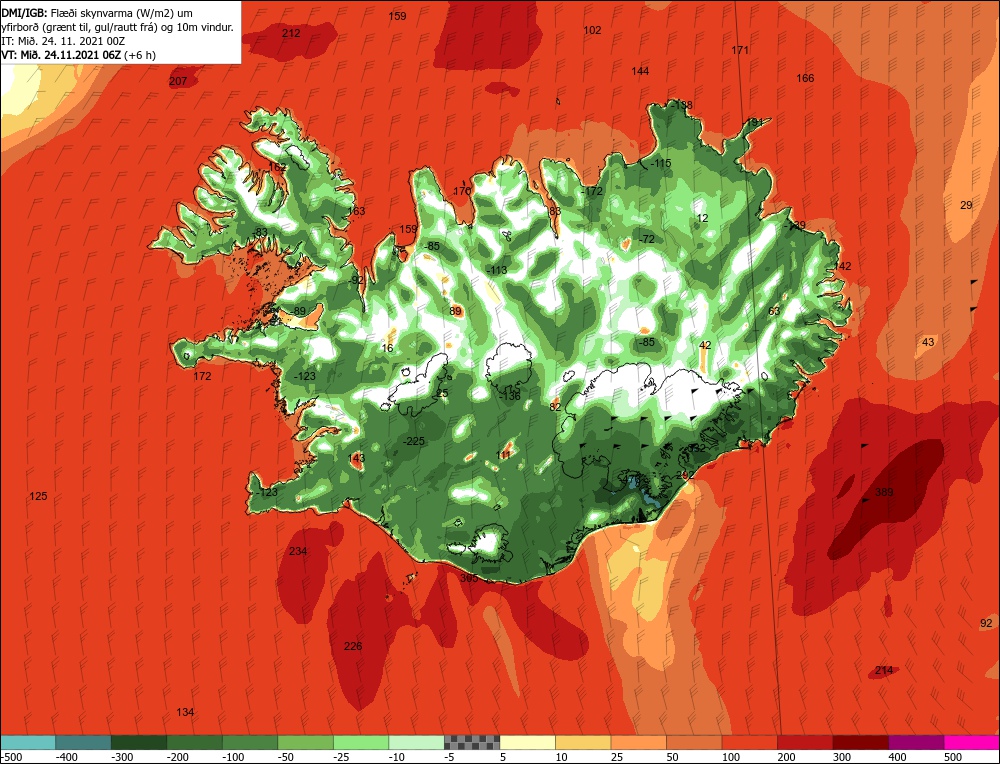Click the '-500' legend scale label
Viewport: 1000px width, 764px height.
point(10,757)
